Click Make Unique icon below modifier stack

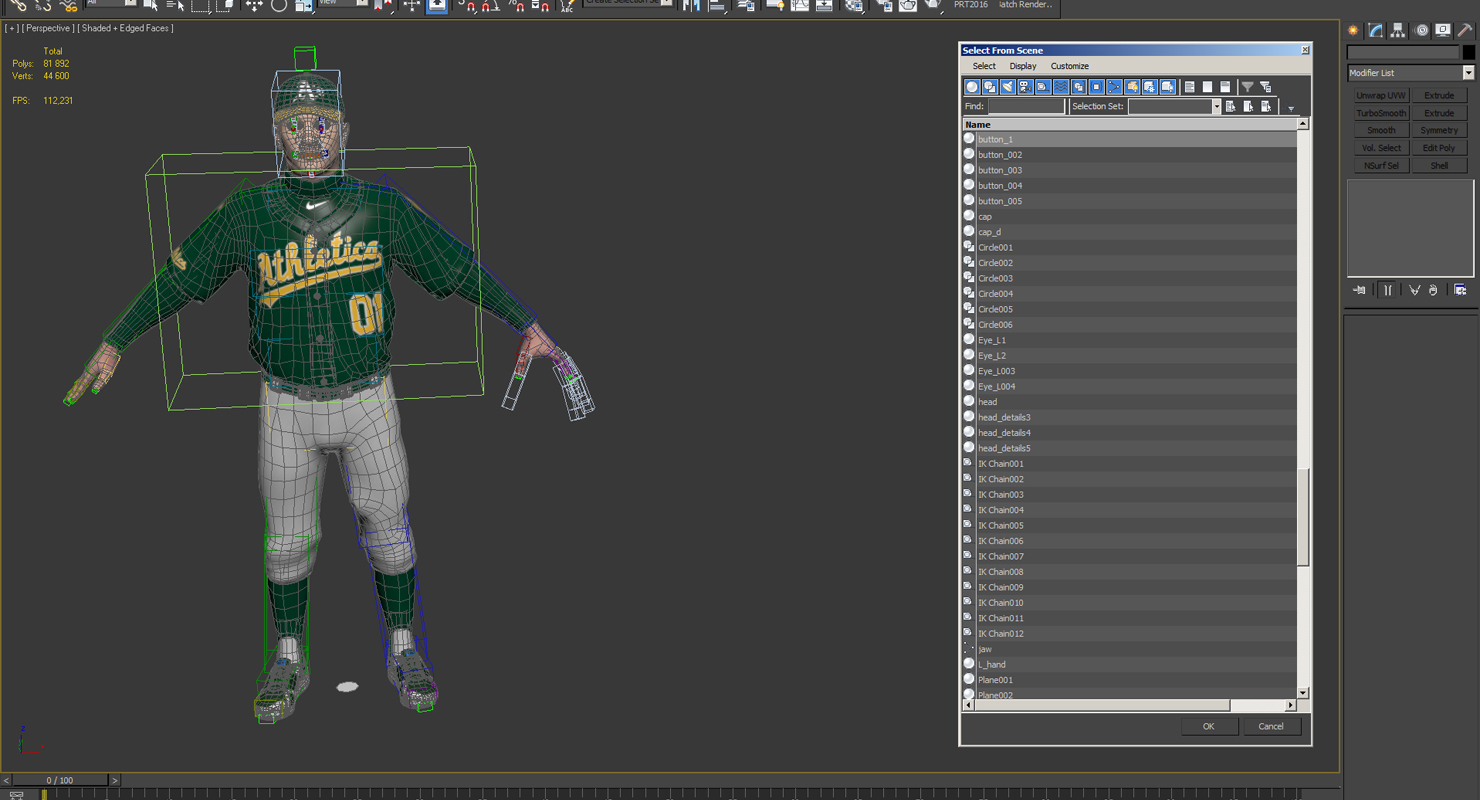(1414, 290)
